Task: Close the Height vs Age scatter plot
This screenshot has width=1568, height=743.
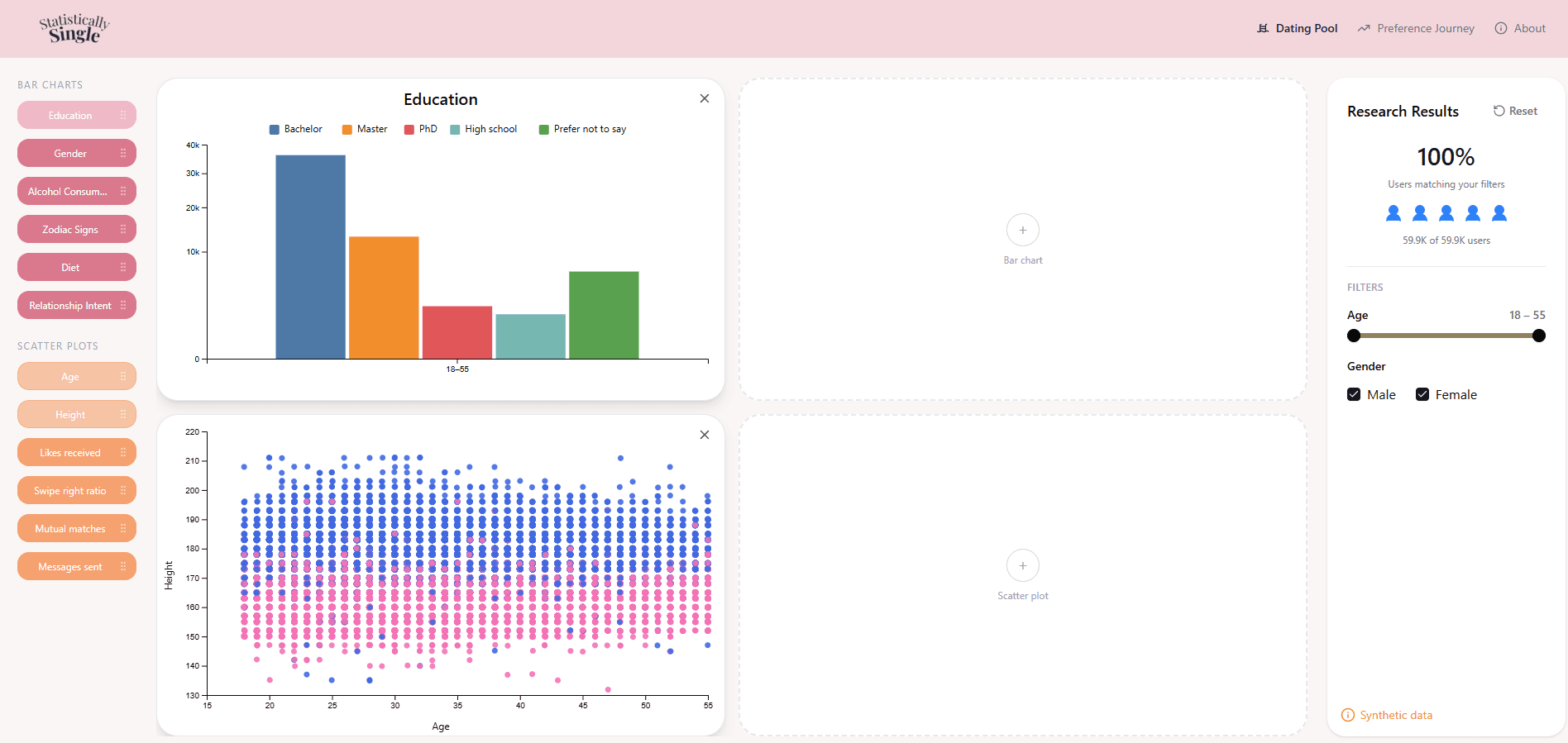Action: [x=705, y=435]
